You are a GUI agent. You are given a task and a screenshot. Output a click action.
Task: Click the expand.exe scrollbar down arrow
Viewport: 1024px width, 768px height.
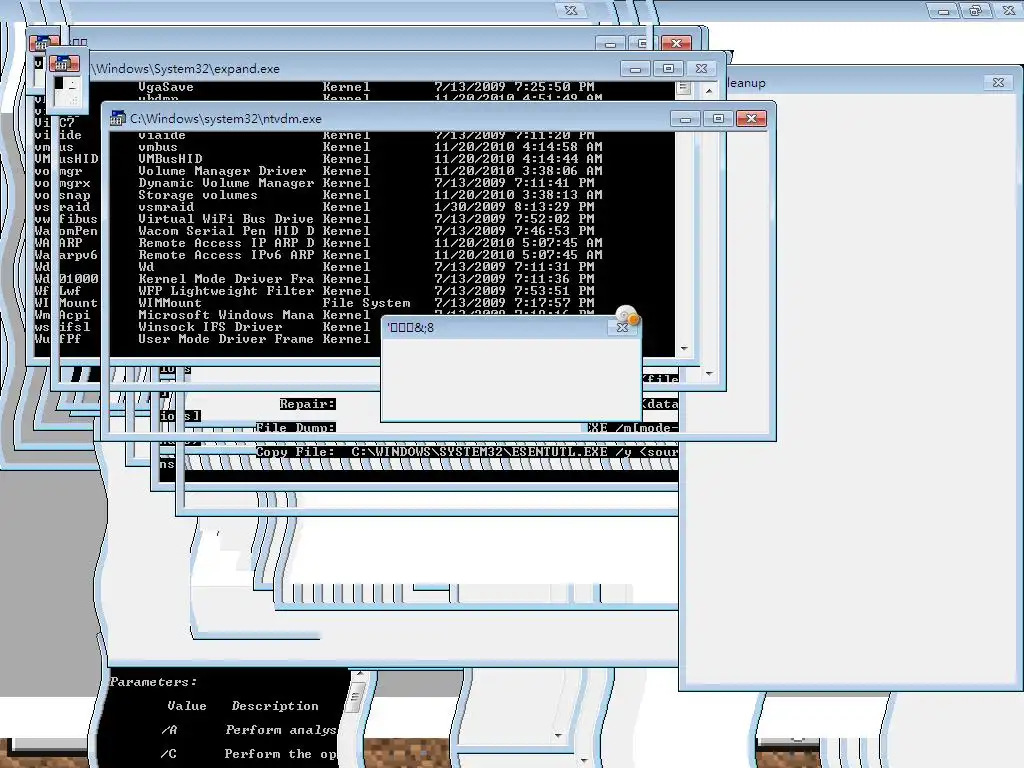(709, 374)
